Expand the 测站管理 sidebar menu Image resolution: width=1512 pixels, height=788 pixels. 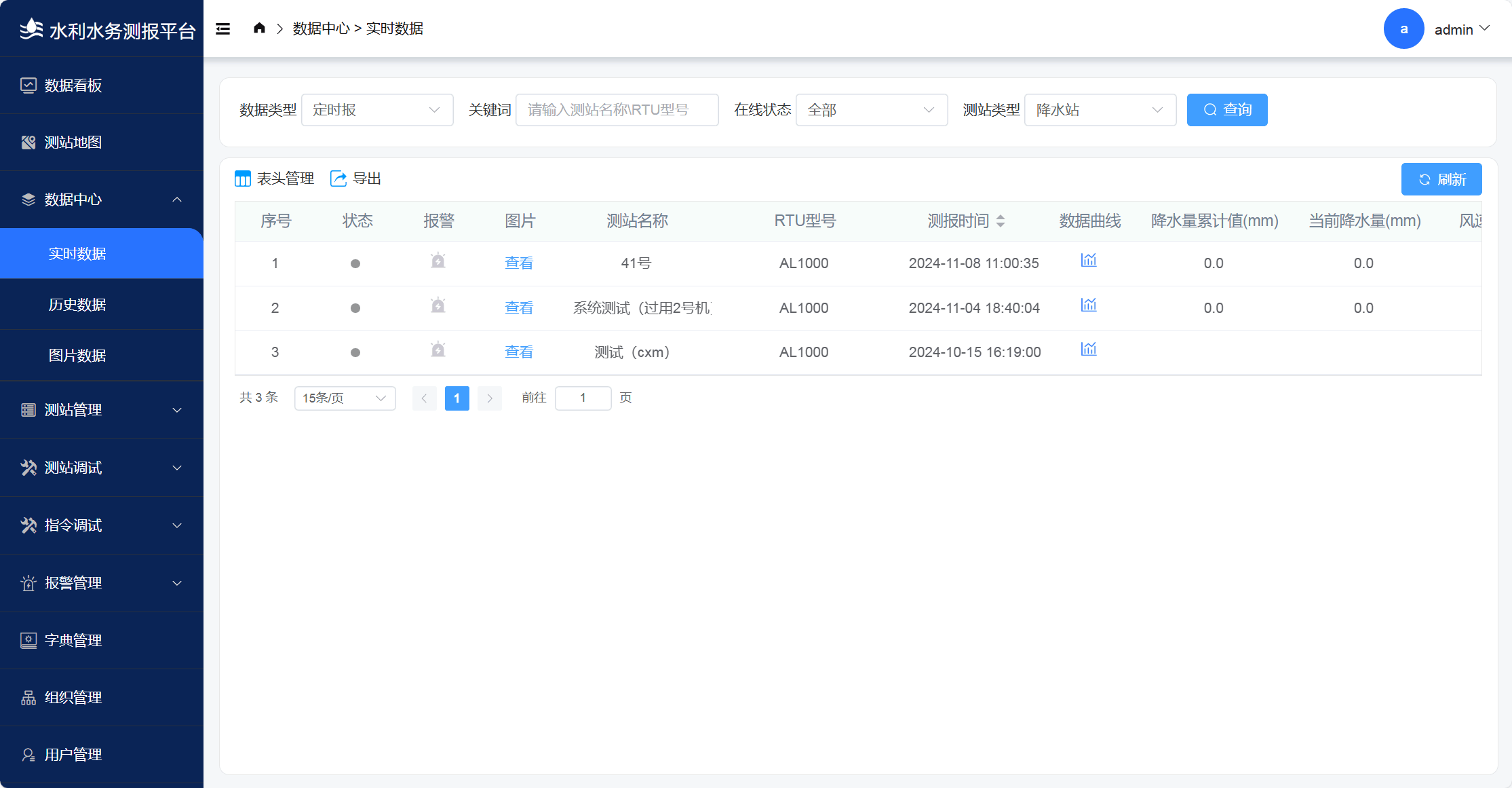(x=102, y=410)
